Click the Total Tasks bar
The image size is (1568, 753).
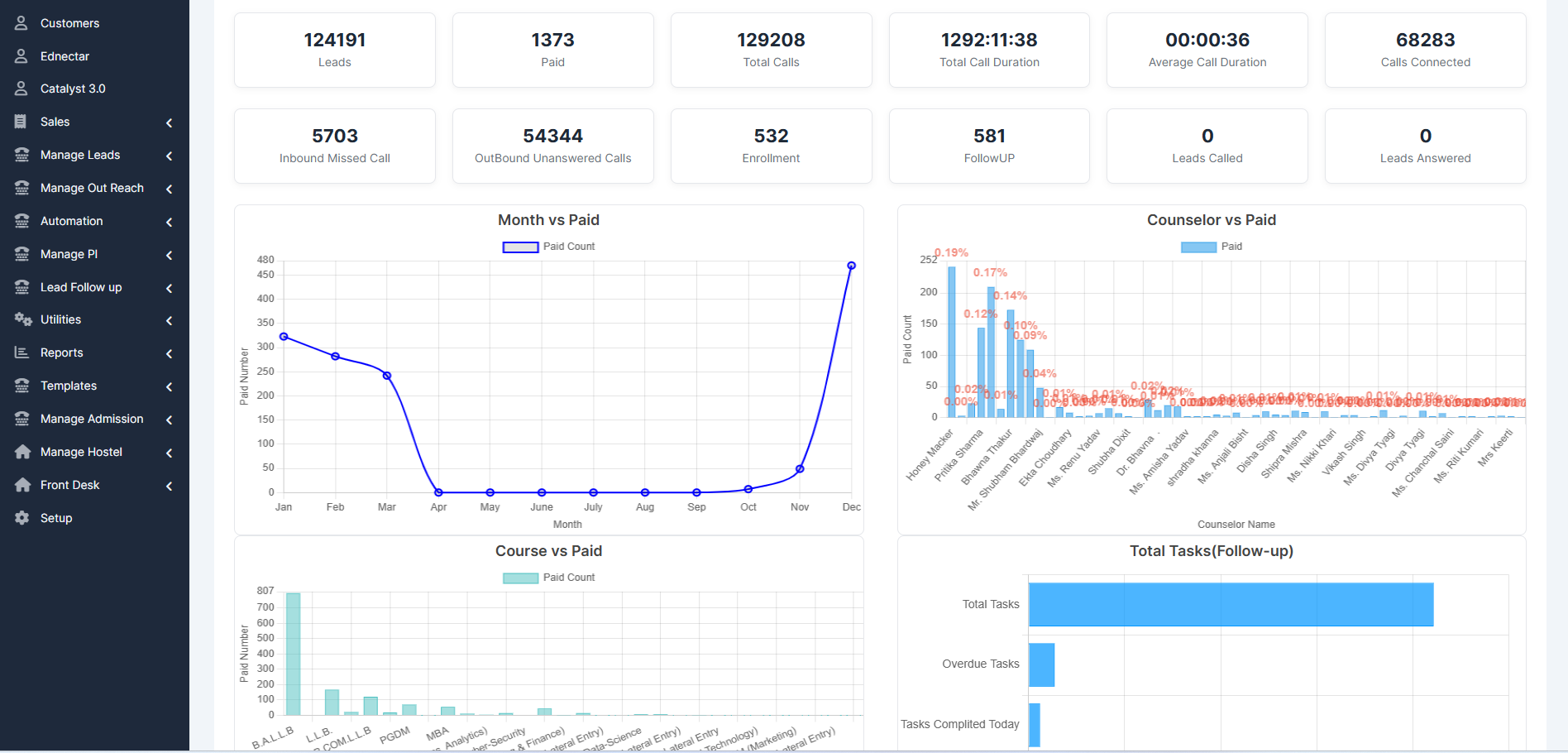pyautogui.click(x=1231, y=605)
